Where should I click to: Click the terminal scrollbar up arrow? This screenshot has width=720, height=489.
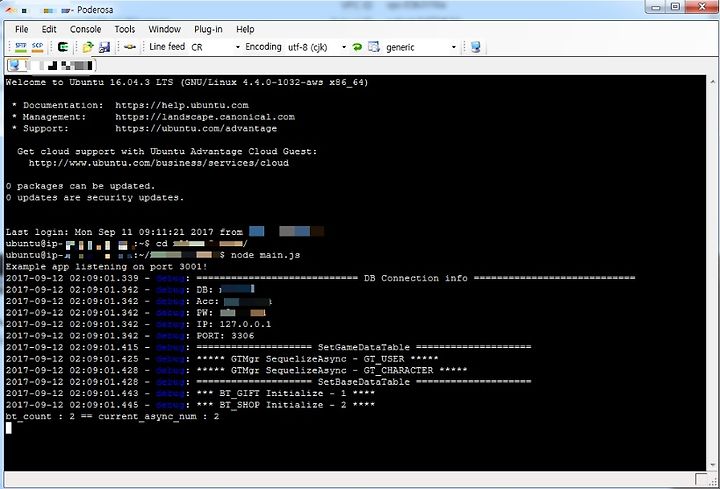(x=712, y=82)
